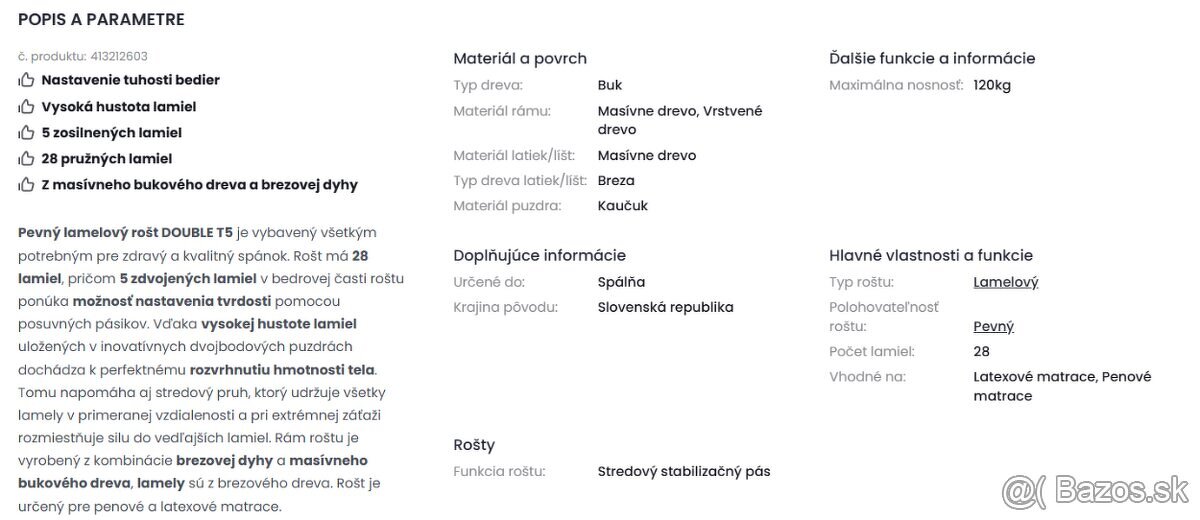Click the Rošty section heading
This screenshot has width=1200, height=520.
pos(474,445)
